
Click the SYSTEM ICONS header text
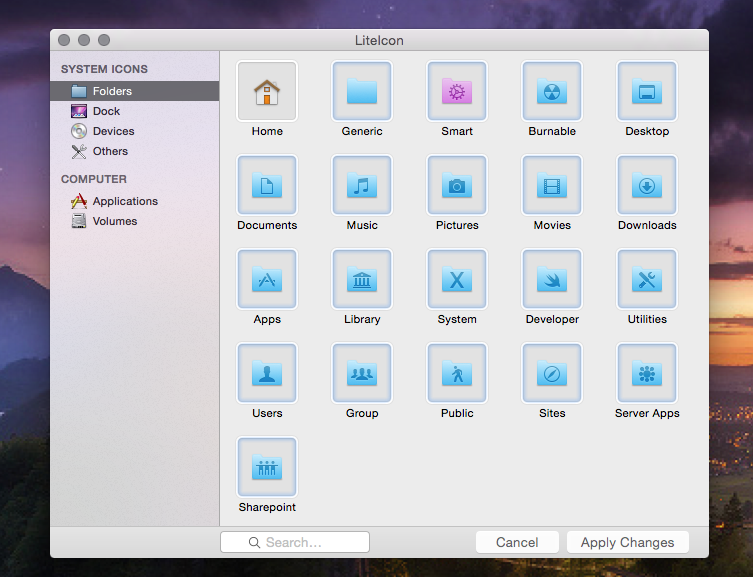pos(104,69)
